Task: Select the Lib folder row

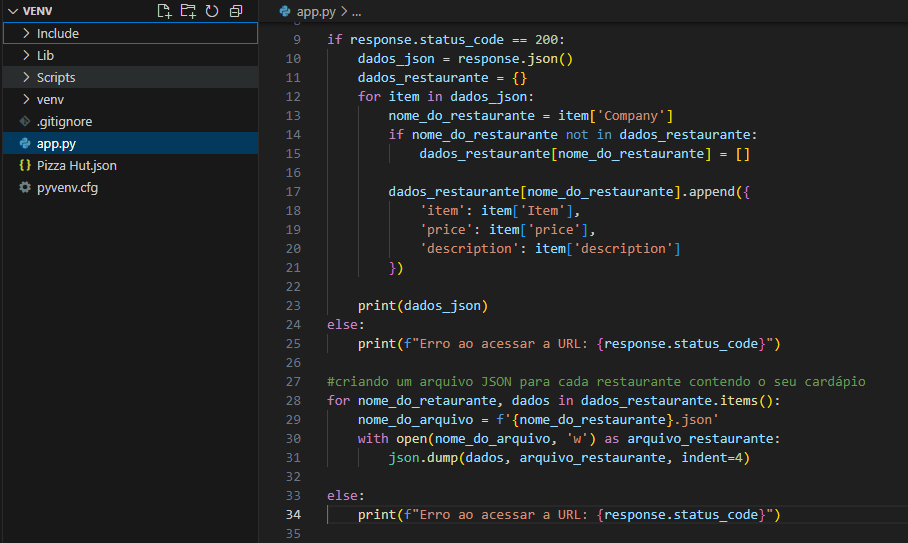Action: 130,55
